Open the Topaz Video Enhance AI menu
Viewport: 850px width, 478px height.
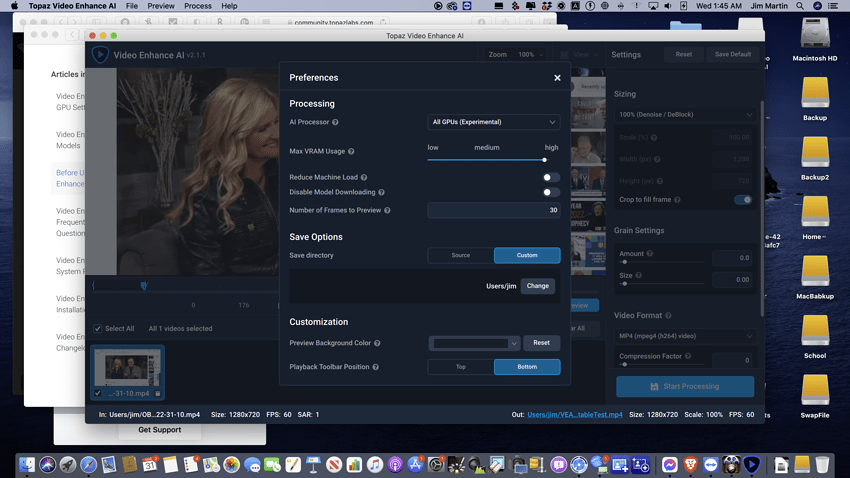72,6
